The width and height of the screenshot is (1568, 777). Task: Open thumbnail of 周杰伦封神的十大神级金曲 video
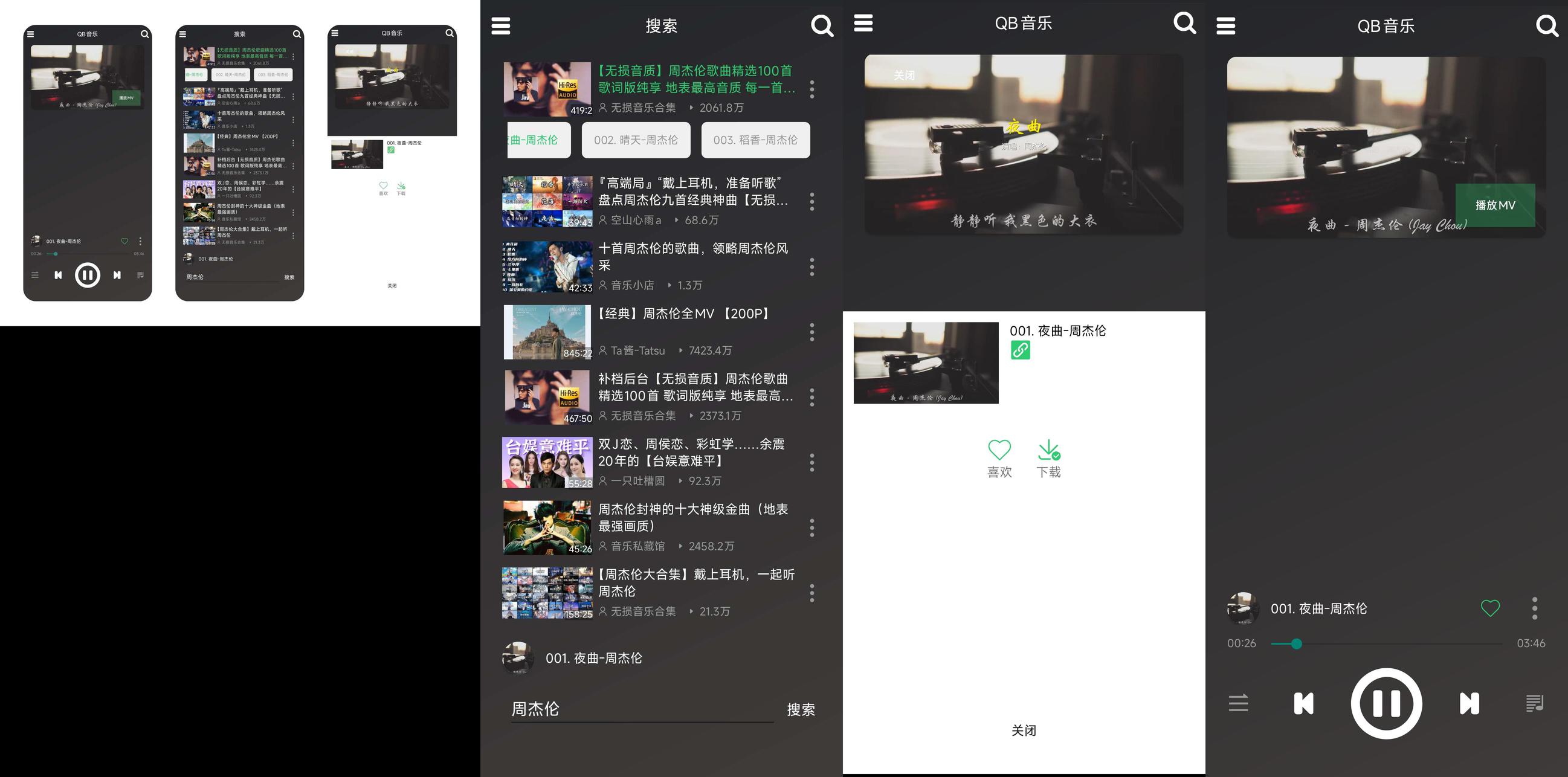(x=547, y=527)
